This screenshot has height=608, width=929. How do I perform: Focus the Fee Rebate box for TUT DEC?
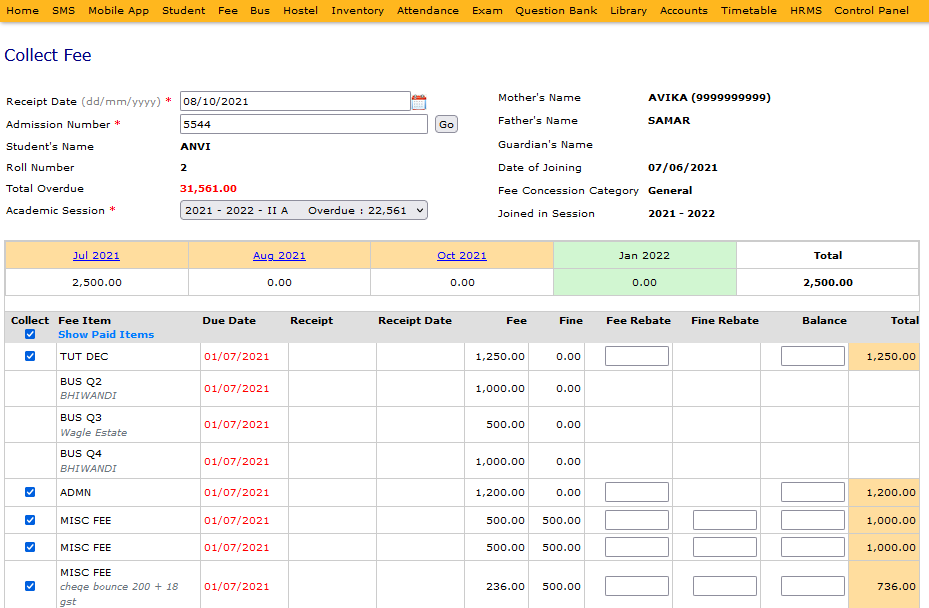[637, 356]
